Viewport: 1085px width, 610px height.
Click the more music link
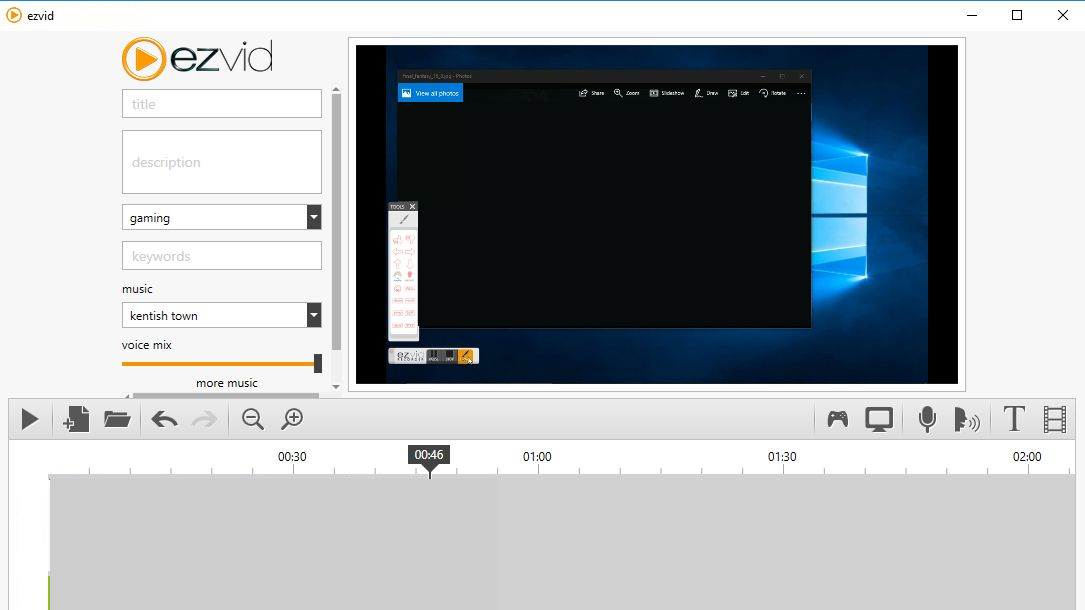pos(226,383)
